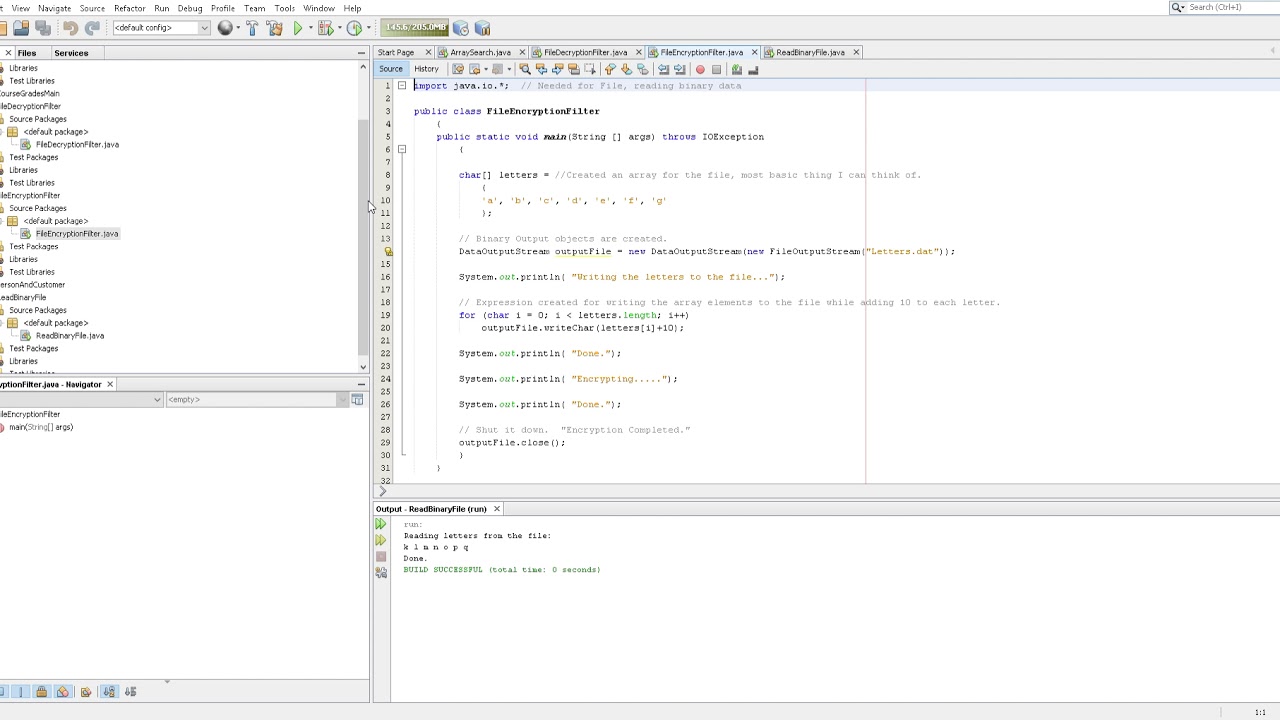Open the Navigator empty filter dropdown
The height and width of the screenshot is (720, 1280).
342,400
